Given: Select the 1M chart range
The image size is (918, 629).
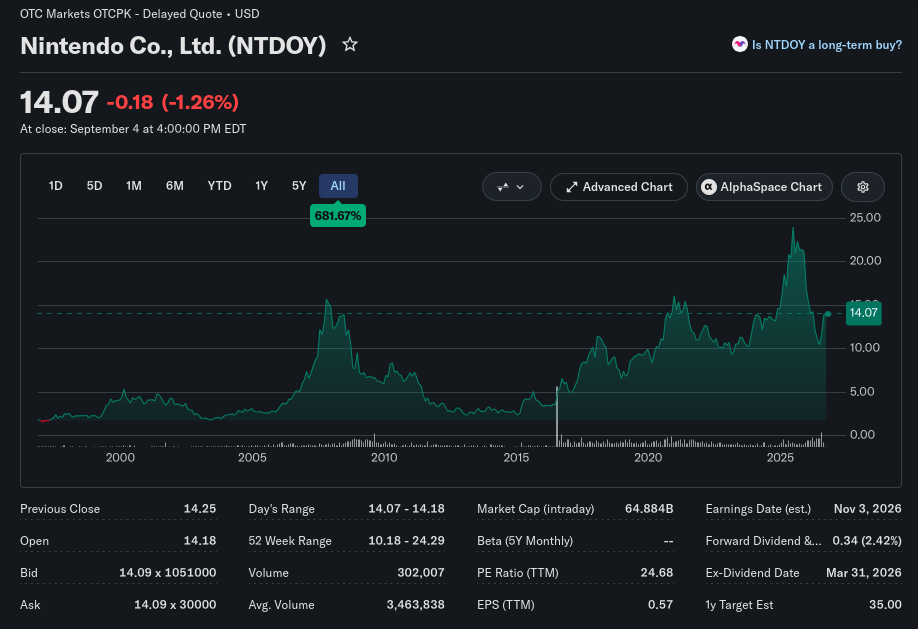Looking at the screenshot, I should (x=133, y=186).
